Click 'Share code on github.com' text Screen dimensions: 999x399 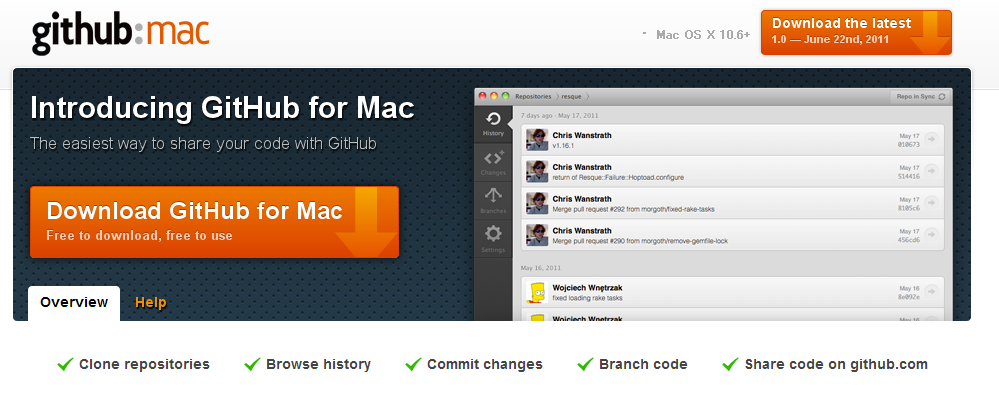(836, 365)
